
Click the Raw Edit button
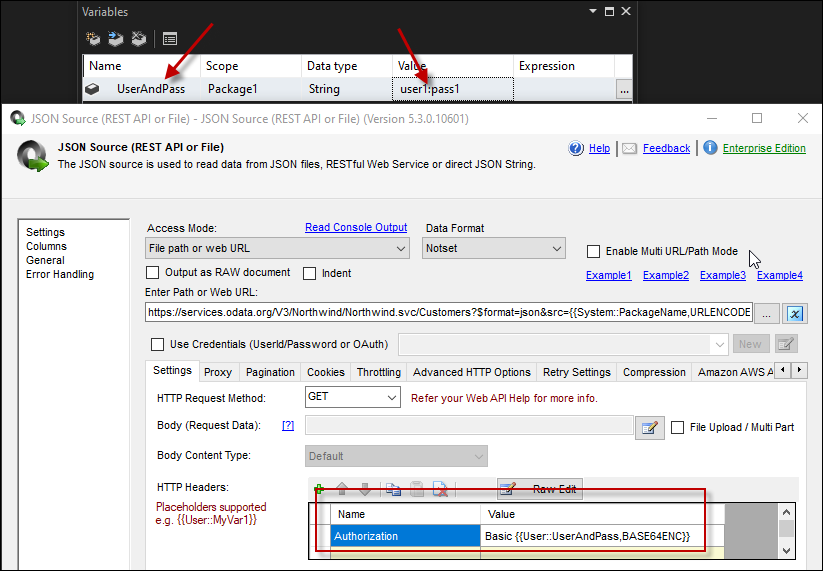click(540, 489)
